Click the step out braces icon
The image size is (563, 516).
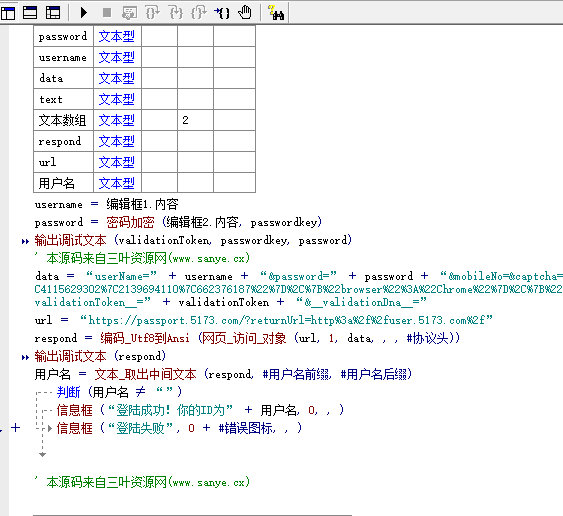(199, 13)
